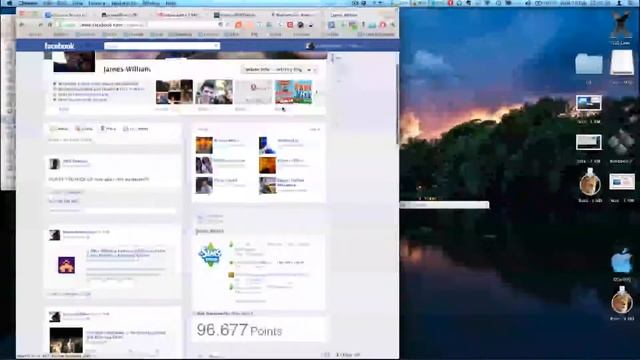The height and width of the screenshot is (360, 640).
Task: Open the map thumbnail tile
Action: (x=253, y=91)
